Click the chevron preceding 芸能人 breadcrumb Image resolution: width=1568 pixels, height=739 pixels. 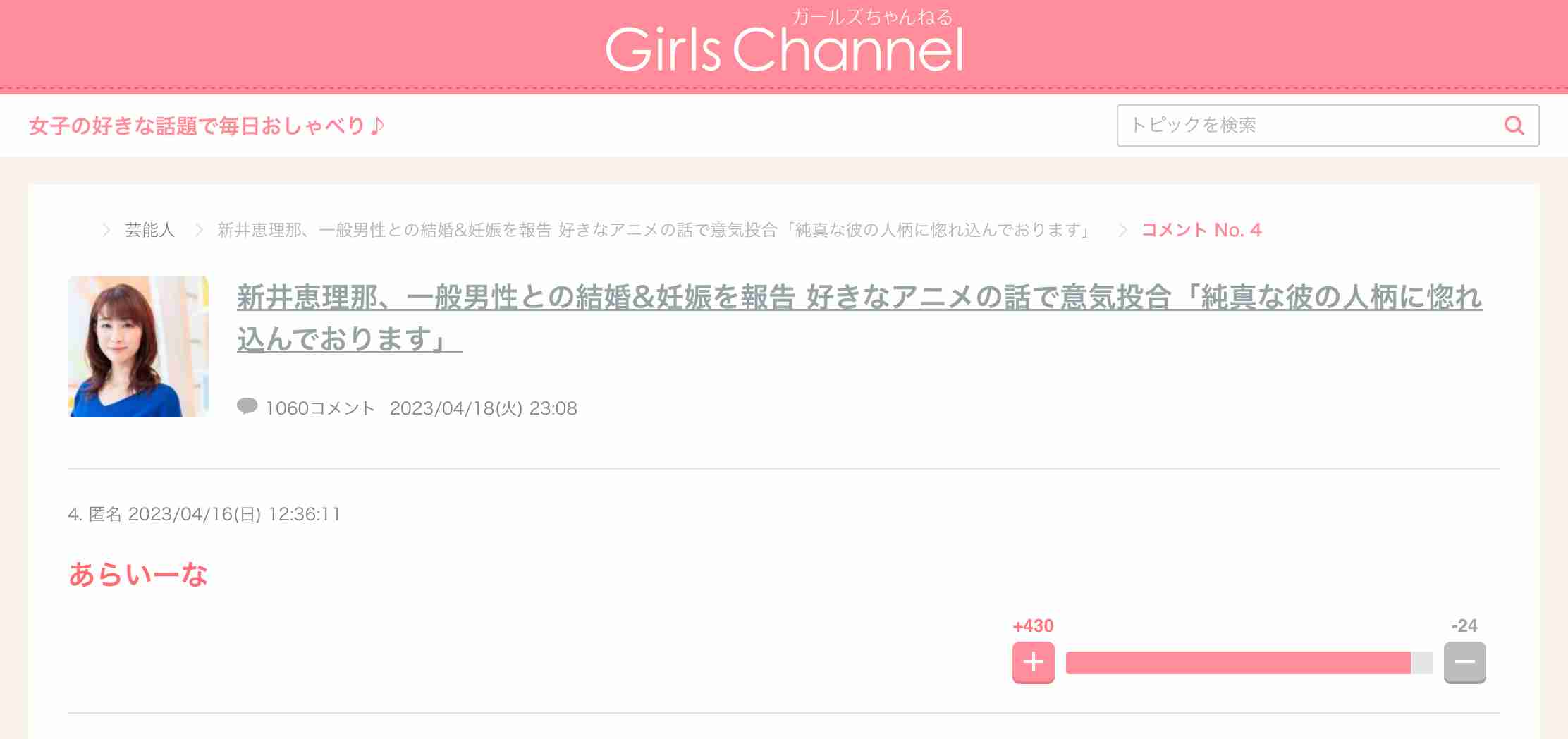pyautogui.click(x=106, y=230)
